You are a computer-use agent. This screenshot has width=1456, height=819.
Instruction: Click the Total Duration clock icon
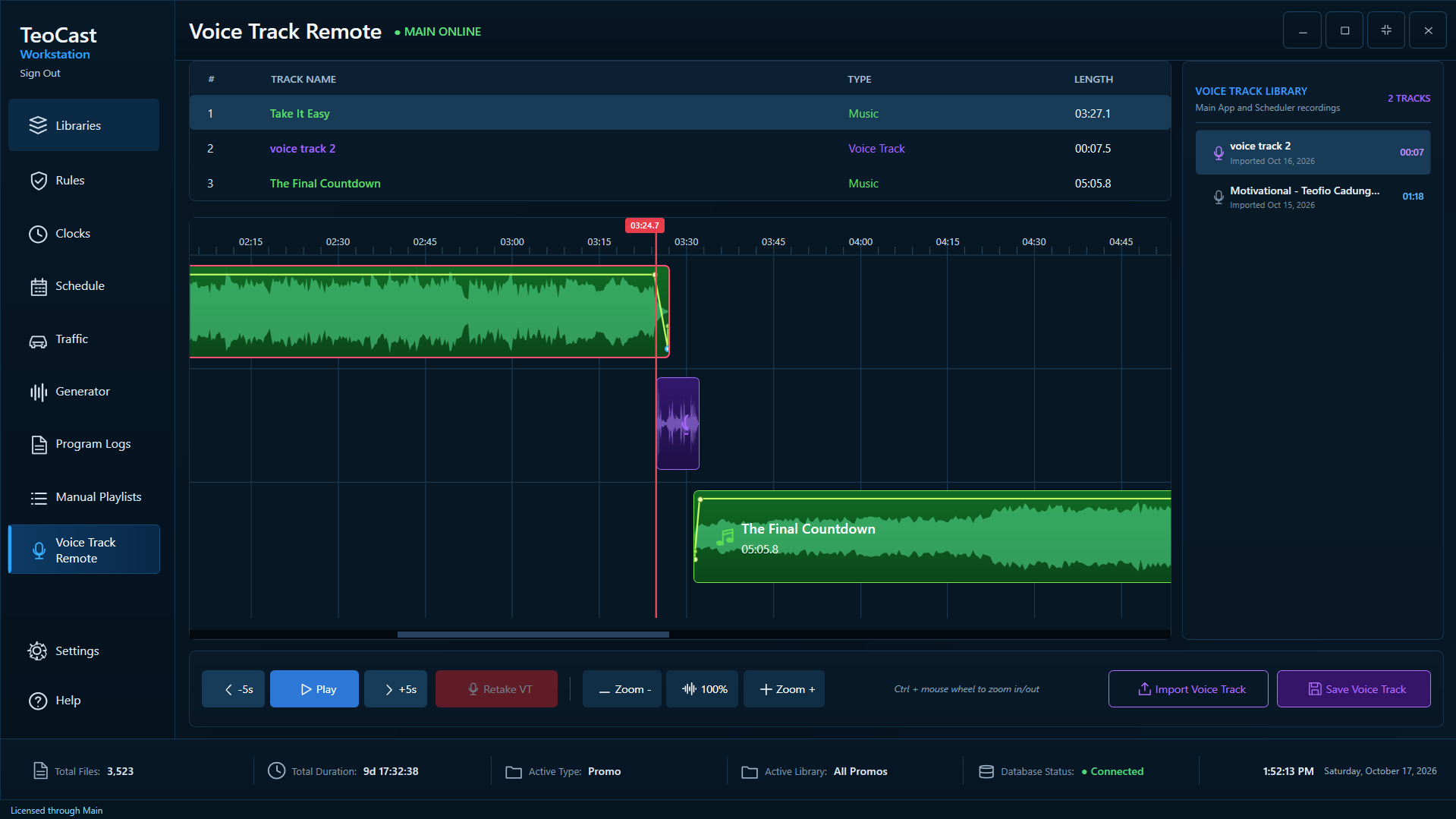coord(277,771)
